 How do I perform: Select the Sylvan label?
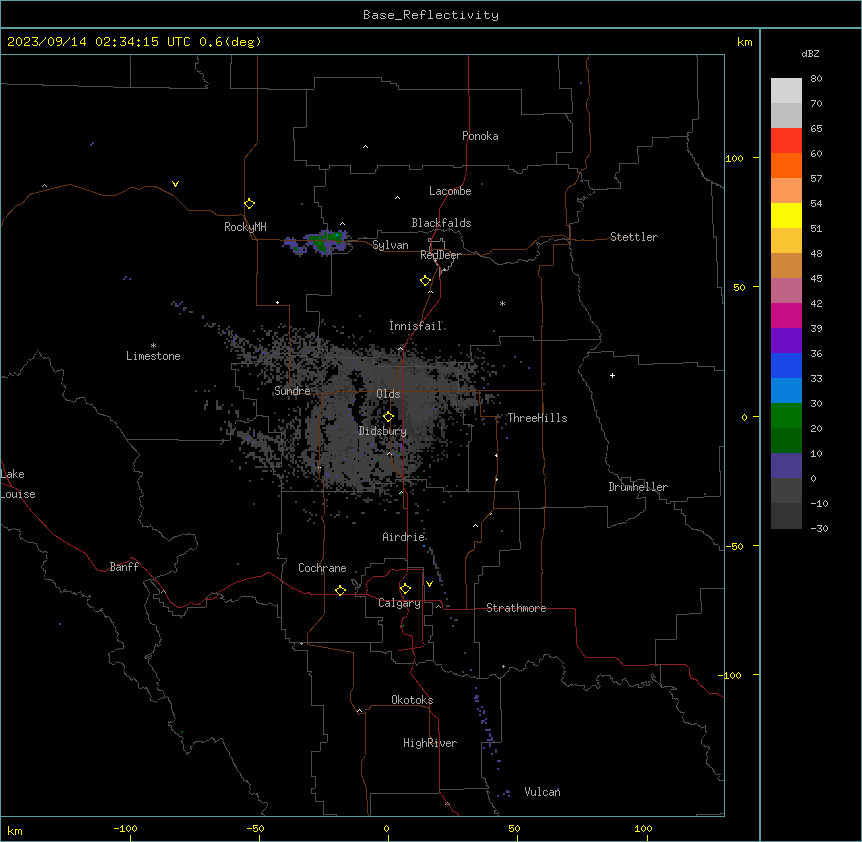[x=390, y=245]
